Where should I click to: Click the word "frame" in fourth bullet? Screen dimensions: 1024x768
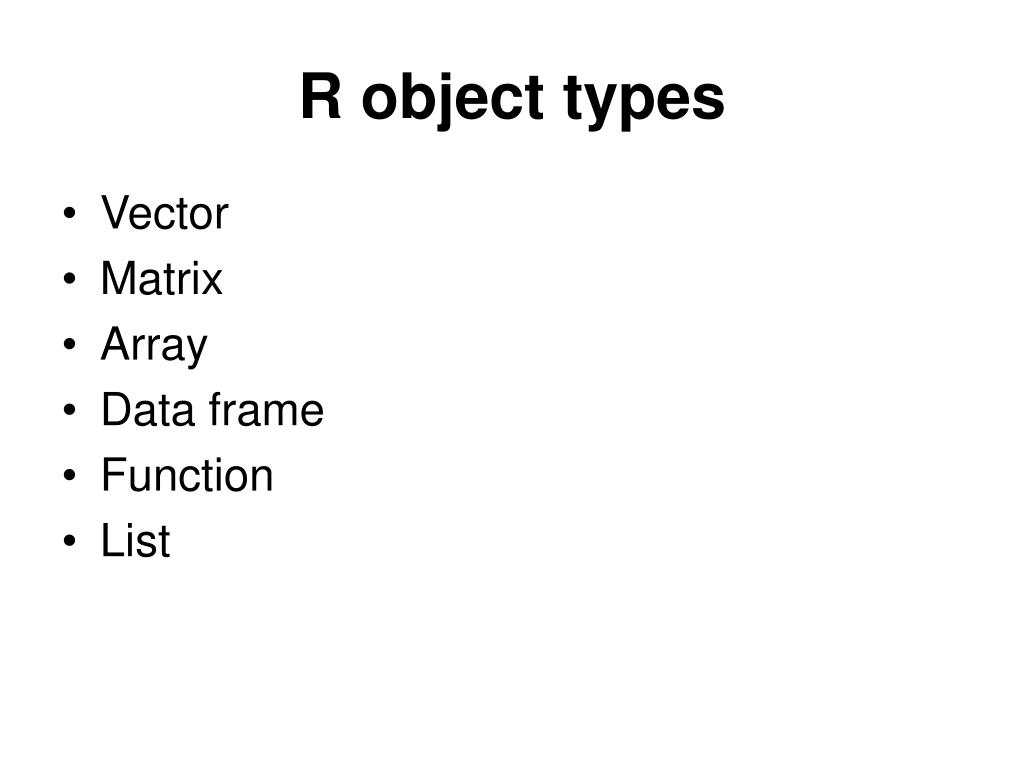[266, 409]
